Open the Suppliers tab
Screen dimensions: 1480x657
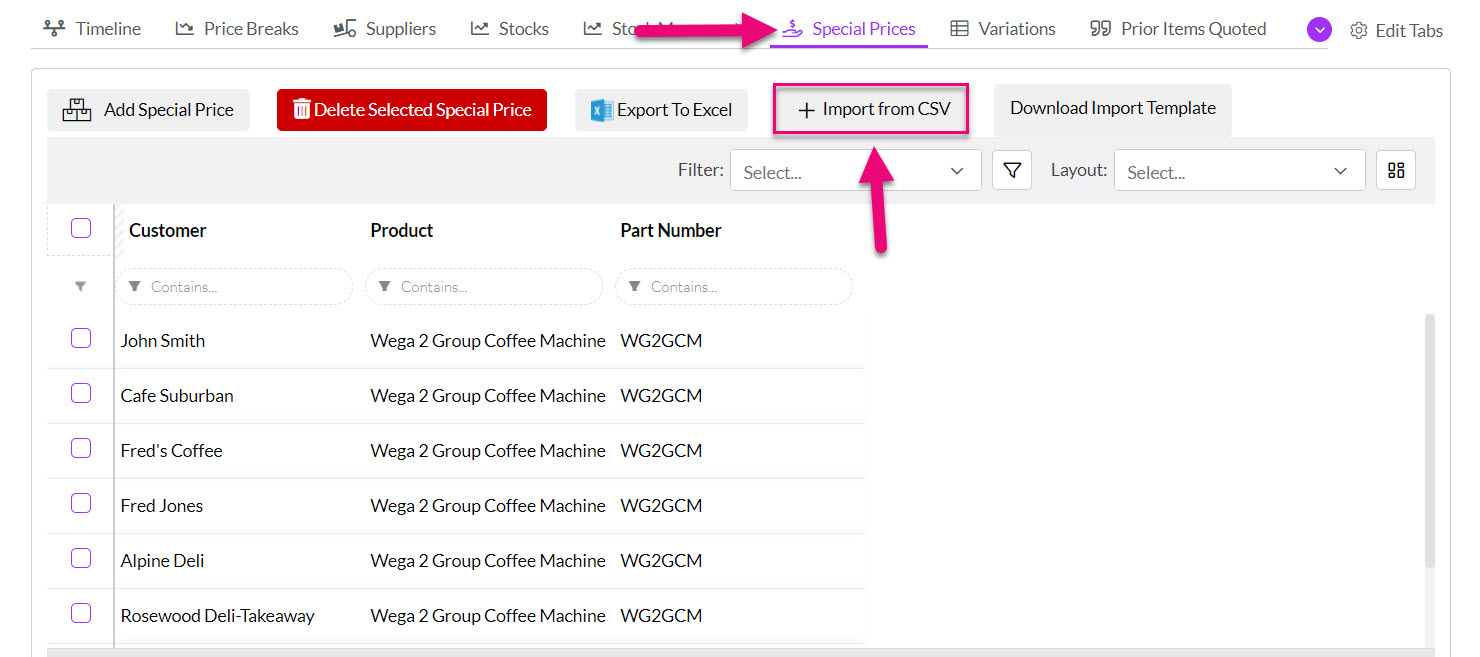tap(385, 29)
